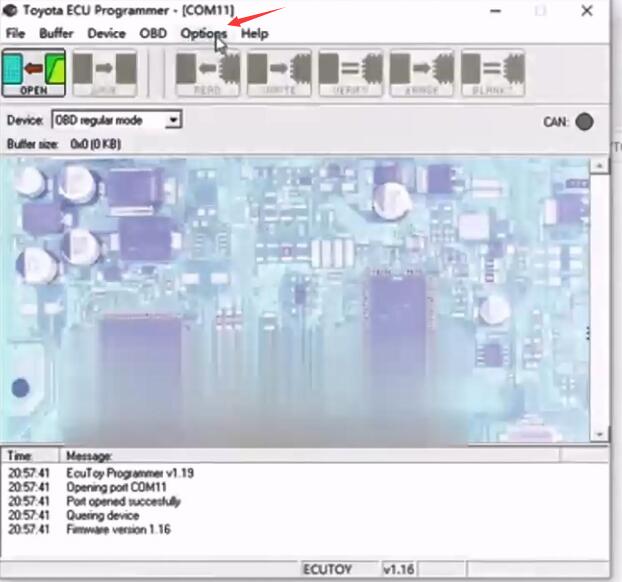
Task: Open the Help menu
Action: [255, 33]
